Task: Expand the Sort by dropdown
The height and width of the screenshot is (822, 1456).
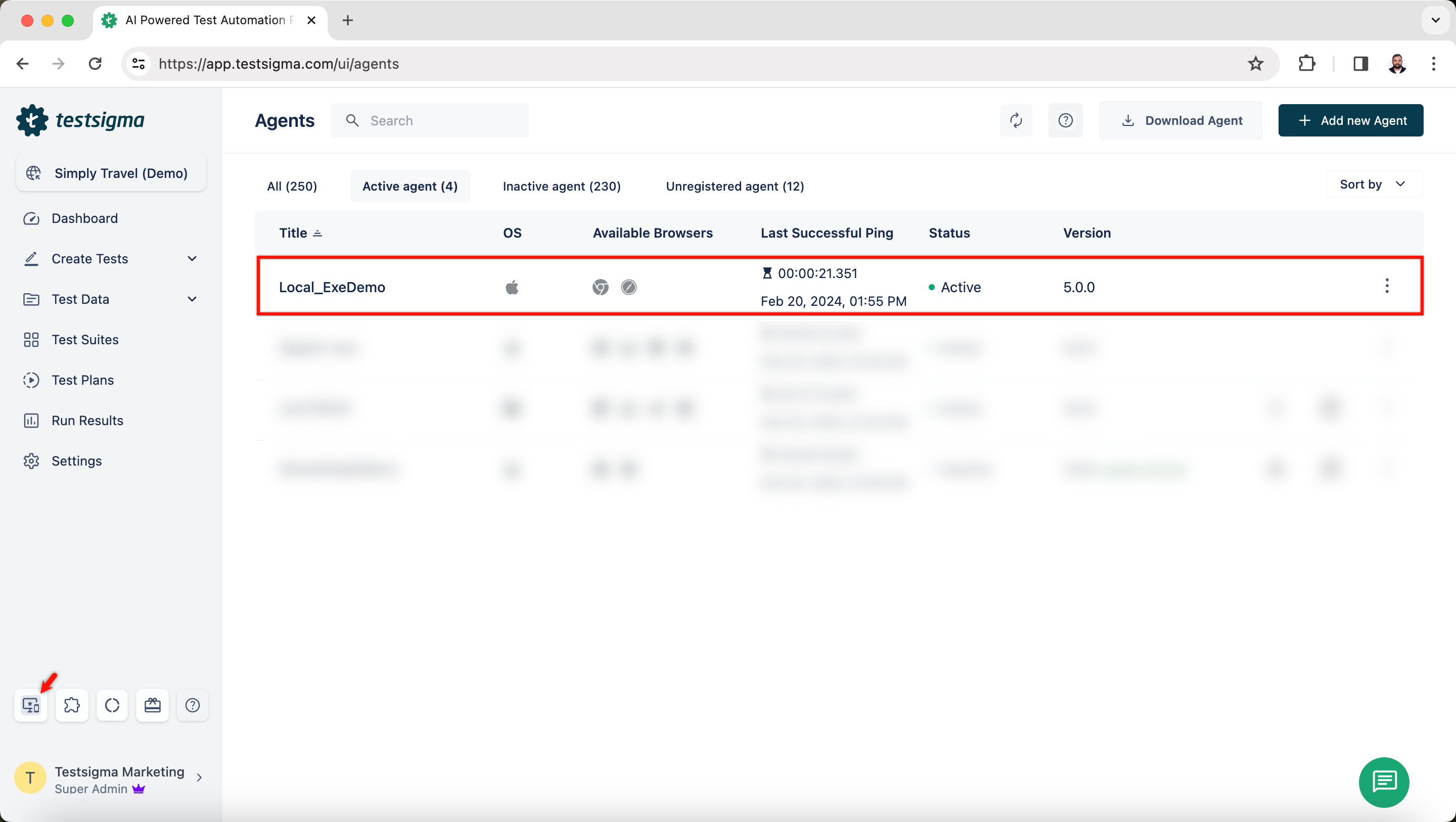Action: pos(1375,185)
